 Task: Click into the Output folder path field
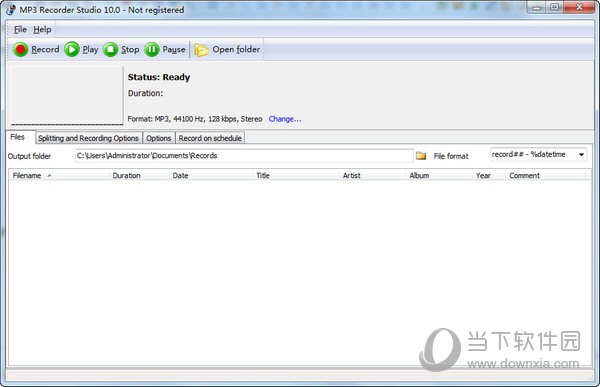[x=244, y=155]
